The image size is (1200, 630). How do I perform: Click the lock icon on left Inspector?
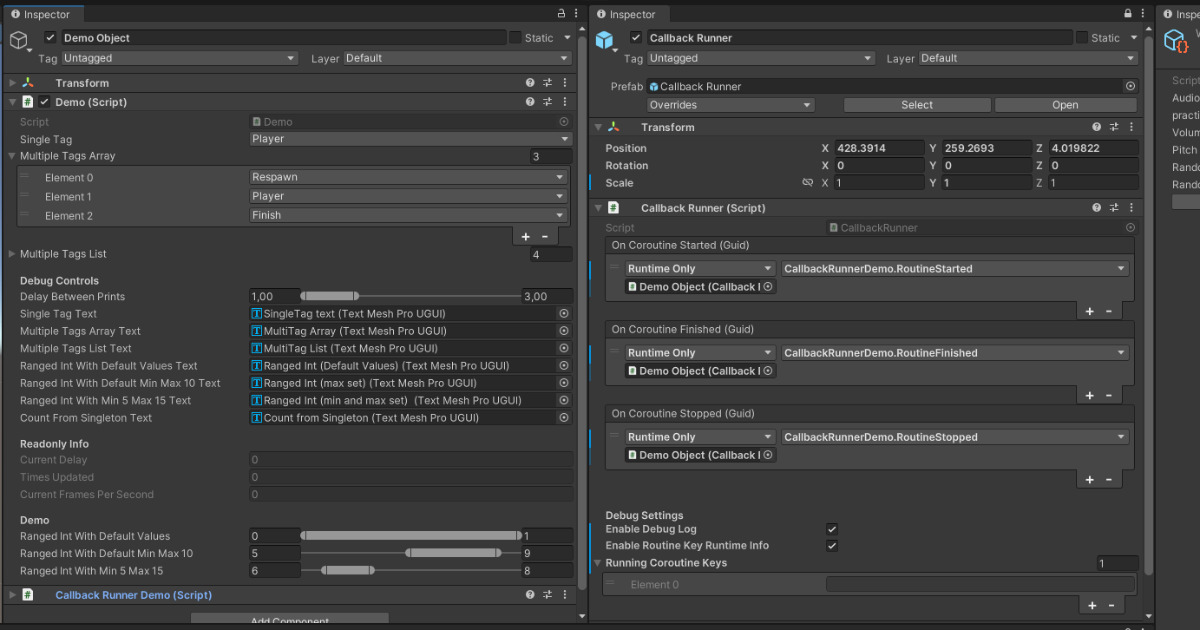pyautogui.click(x=561, y=14)
